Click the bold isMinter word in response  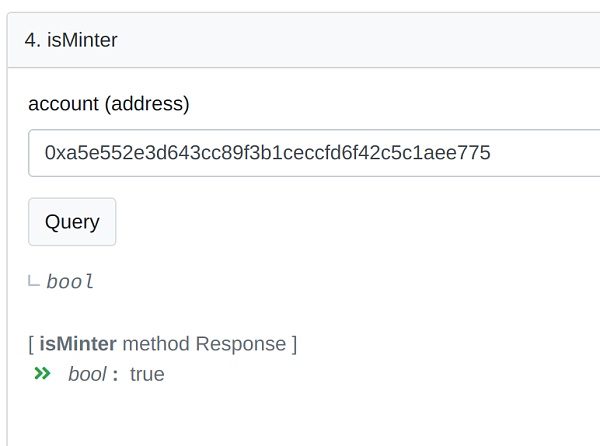tap(78, 343)
